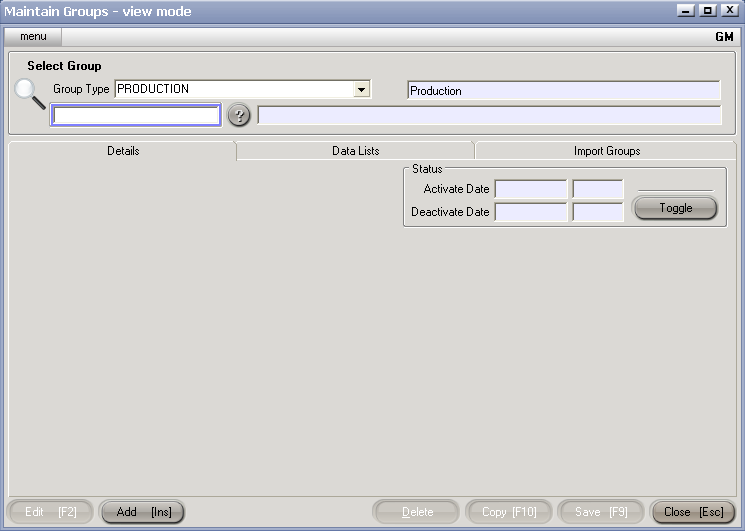Click the GM label in menu bar

point(724,37)
